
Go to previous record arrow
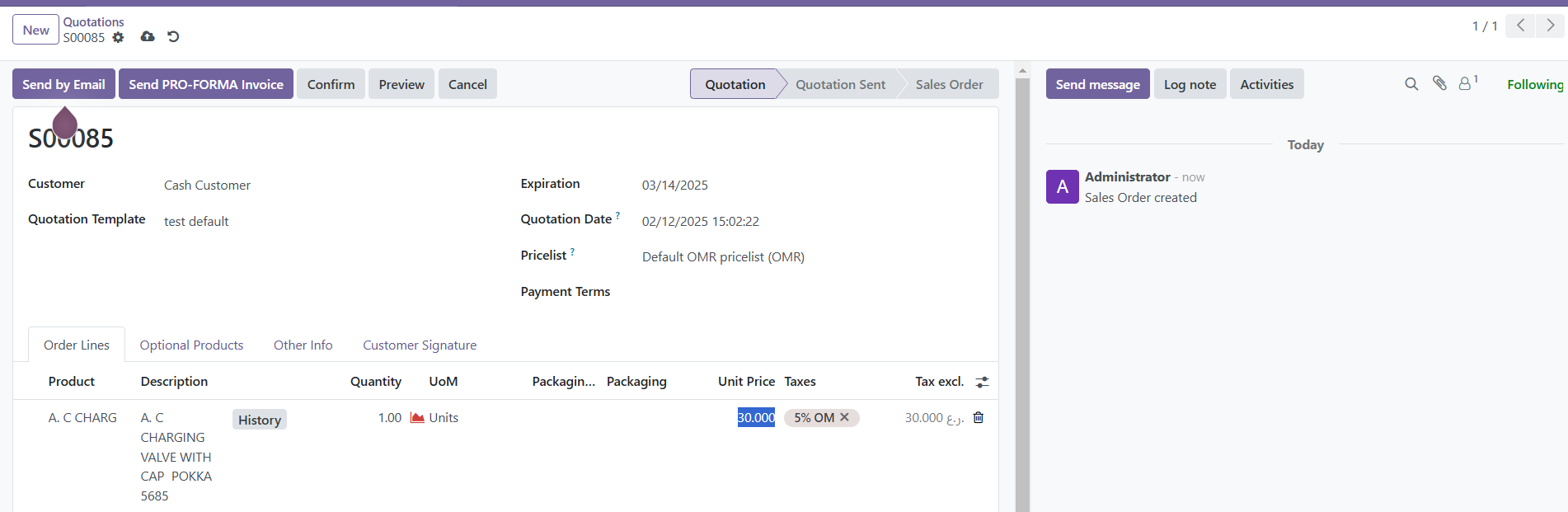click(1520, 26)
